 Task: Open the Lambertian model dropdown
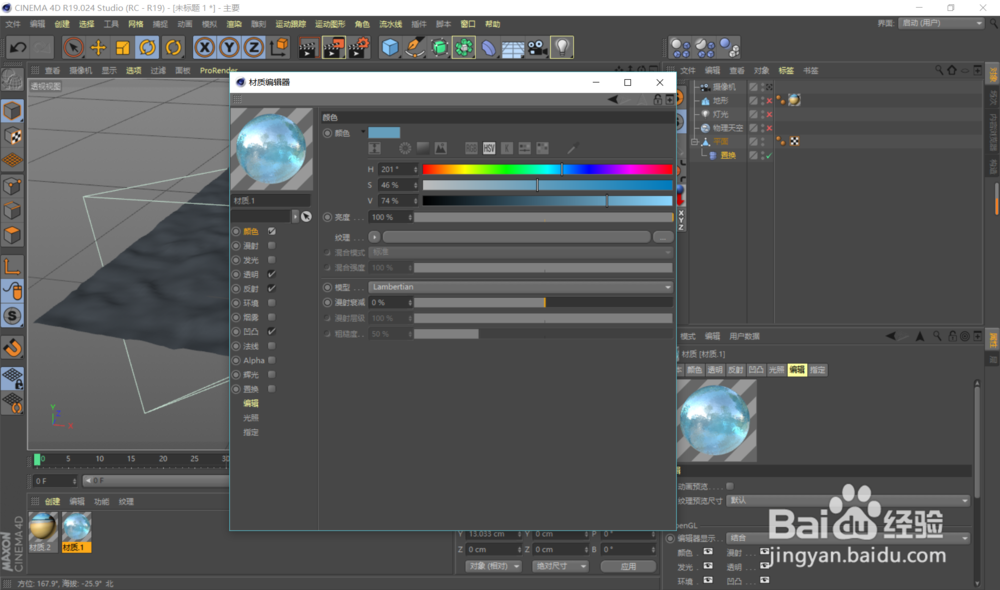520,287
